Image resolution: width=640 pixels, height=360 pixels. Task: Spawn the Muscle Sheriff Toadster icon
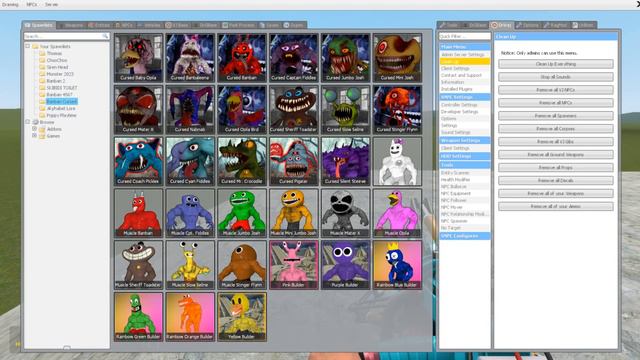tap(138, 265)
